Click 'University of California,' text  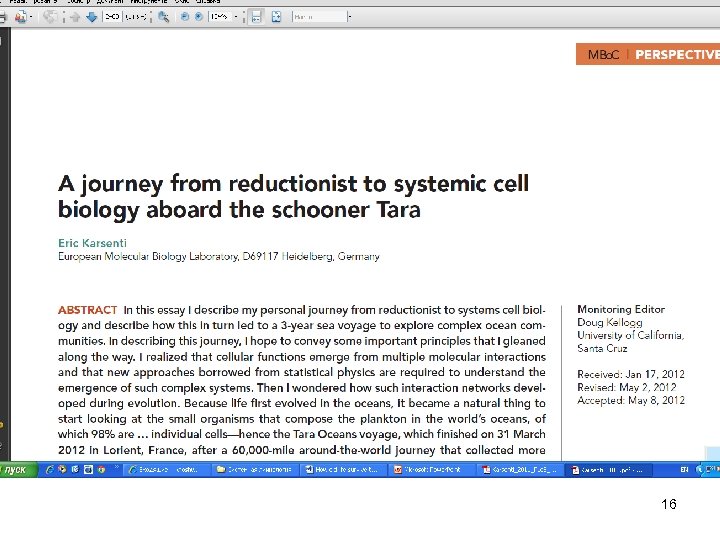[x=630, y=335]
